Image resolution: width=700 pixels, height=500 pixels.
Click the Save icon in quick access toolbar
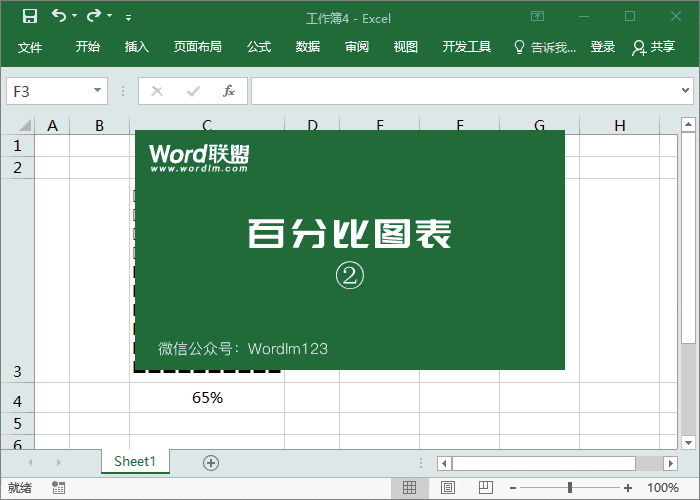(x=29, y=16)
